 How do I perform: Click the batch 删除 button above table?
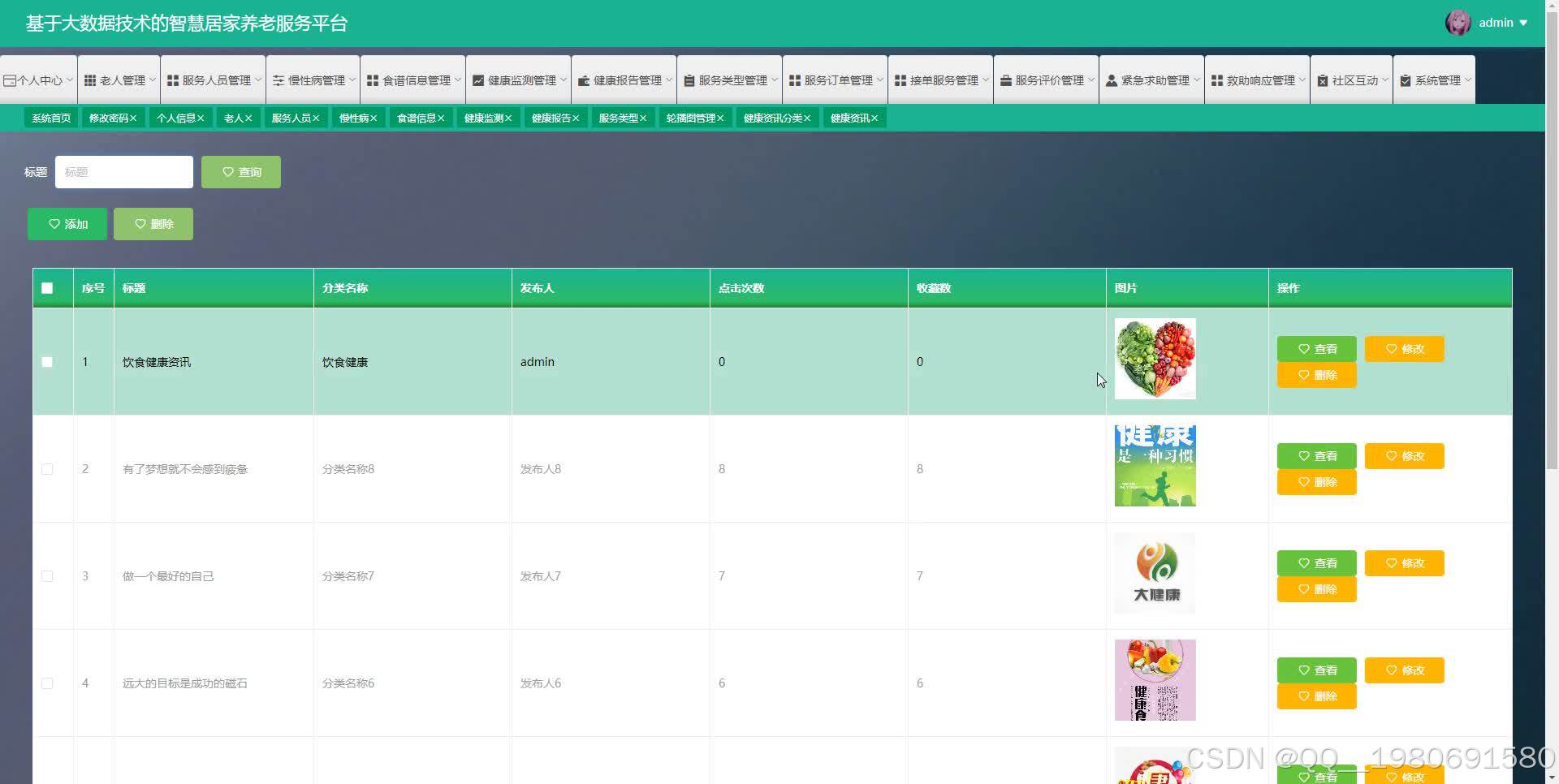[153, 224]
